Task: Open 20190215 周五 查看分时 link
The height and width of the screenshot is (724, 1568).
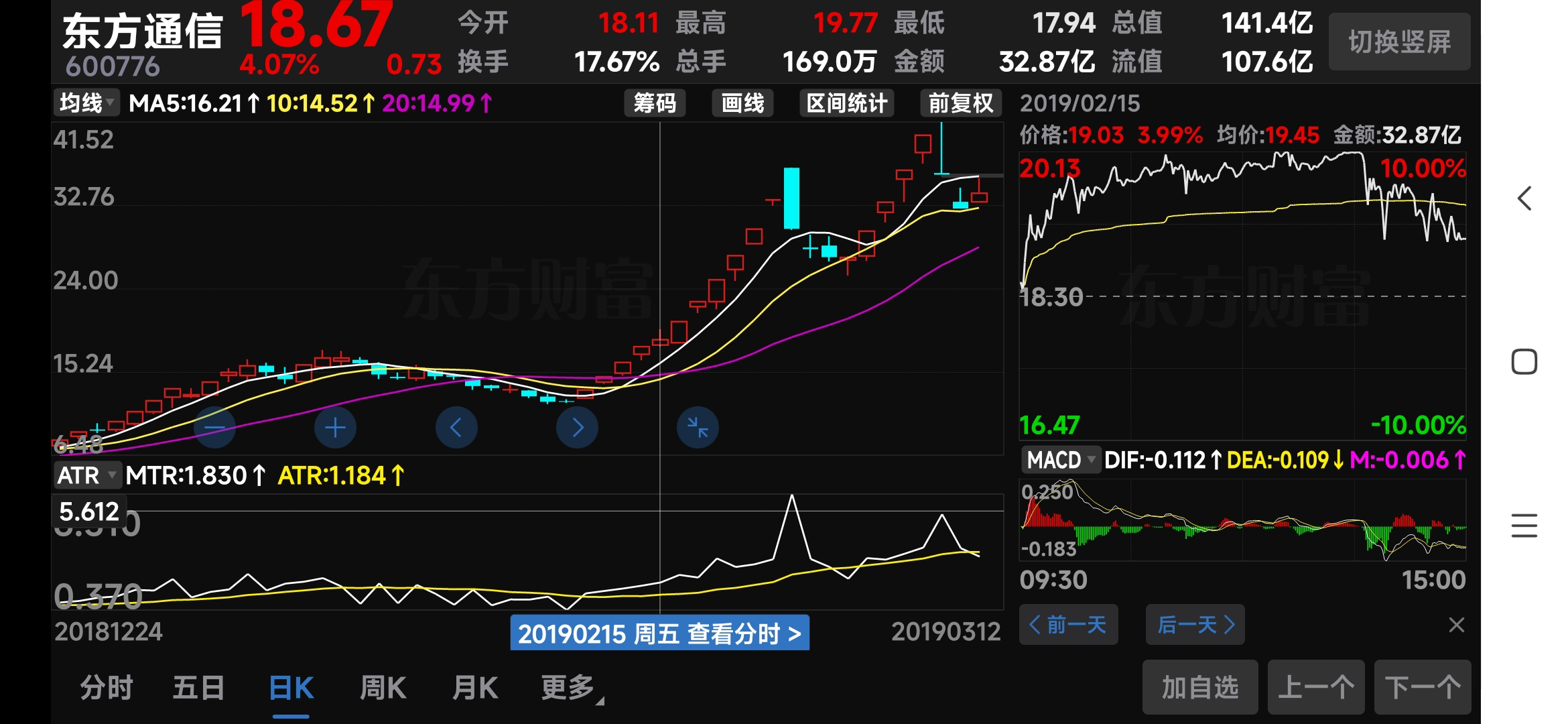Action: pos(659,633)
